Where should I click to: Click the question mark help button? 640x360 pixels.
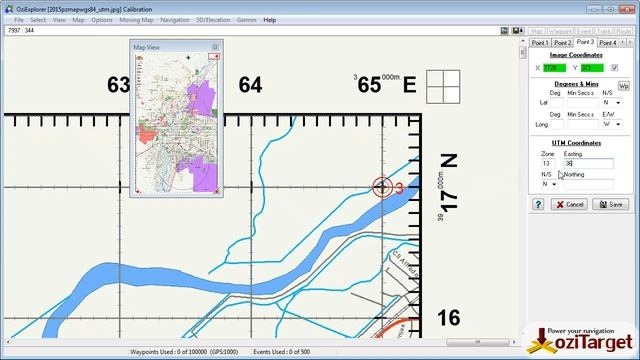[x=538, y=204]
